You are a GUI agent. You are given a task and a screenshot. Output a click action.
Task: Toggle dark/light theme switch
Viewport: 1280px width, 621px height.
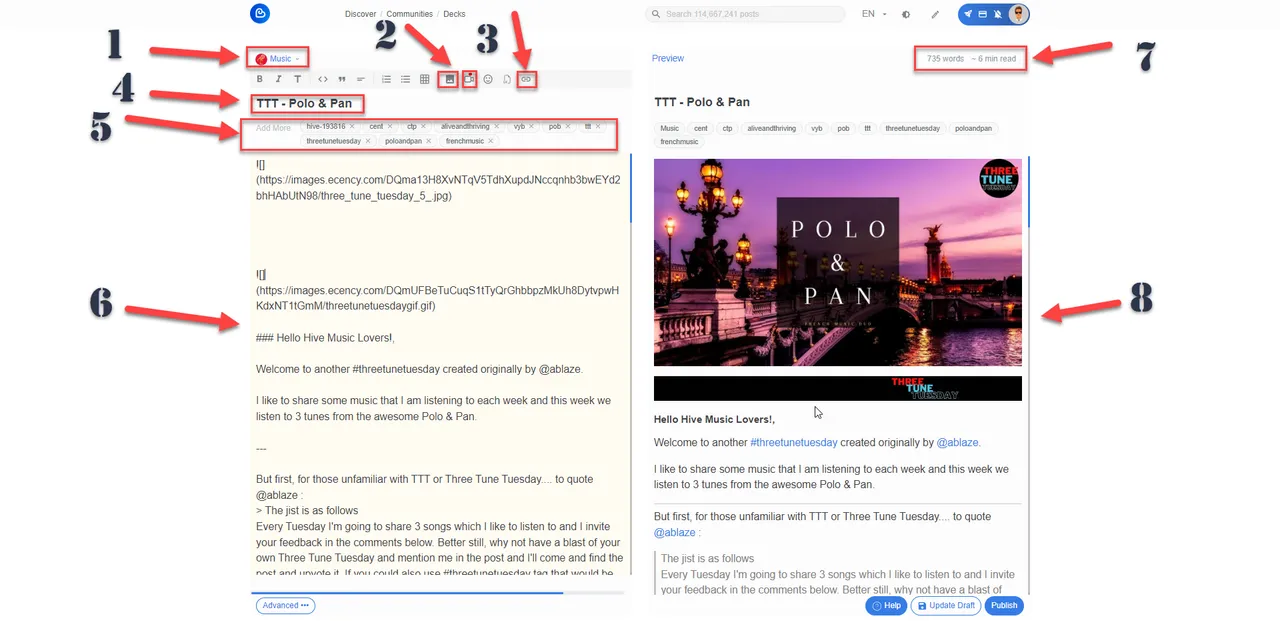click(906, 14)
